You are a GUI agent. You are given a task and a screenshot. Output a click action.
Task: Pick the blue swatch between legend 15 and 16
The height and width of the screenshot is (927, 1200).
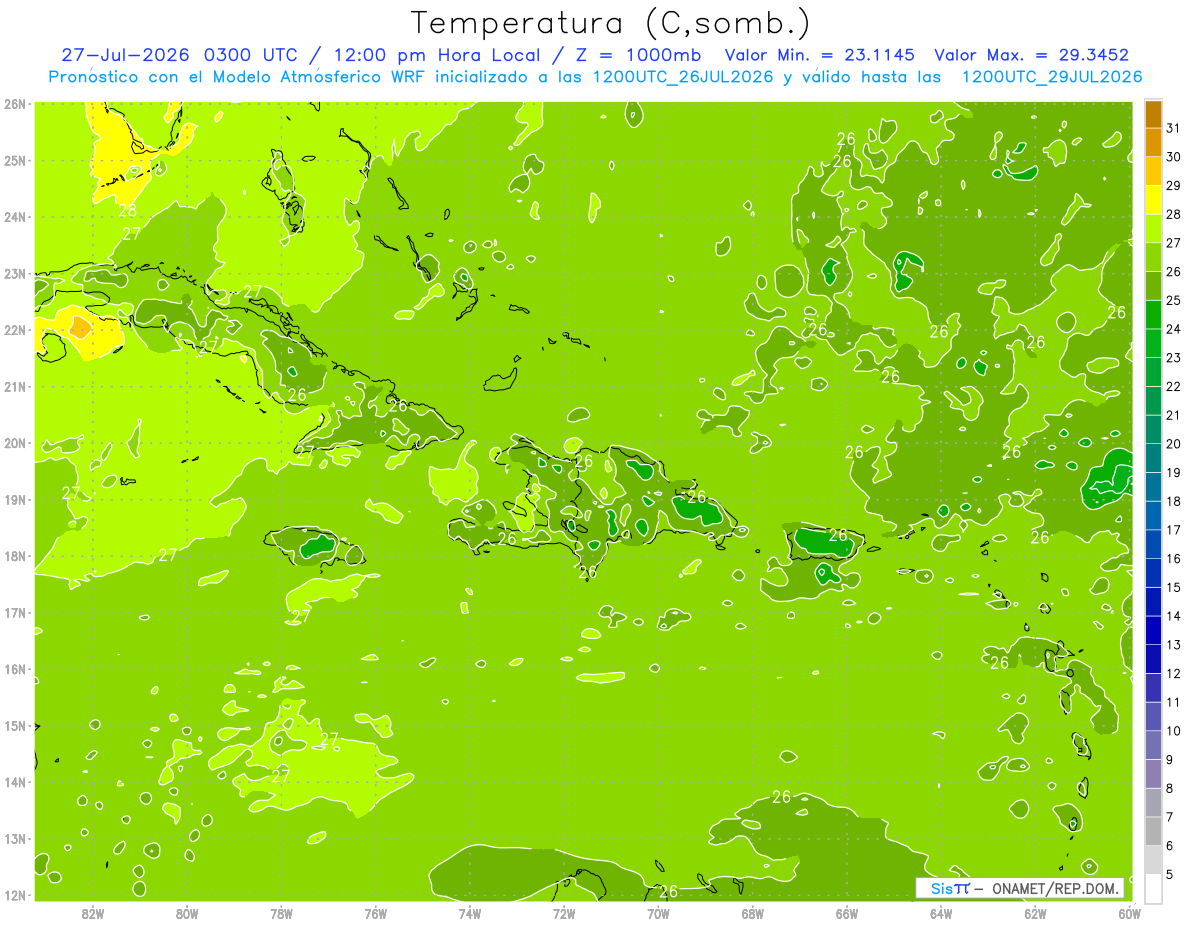point(1153,573)
